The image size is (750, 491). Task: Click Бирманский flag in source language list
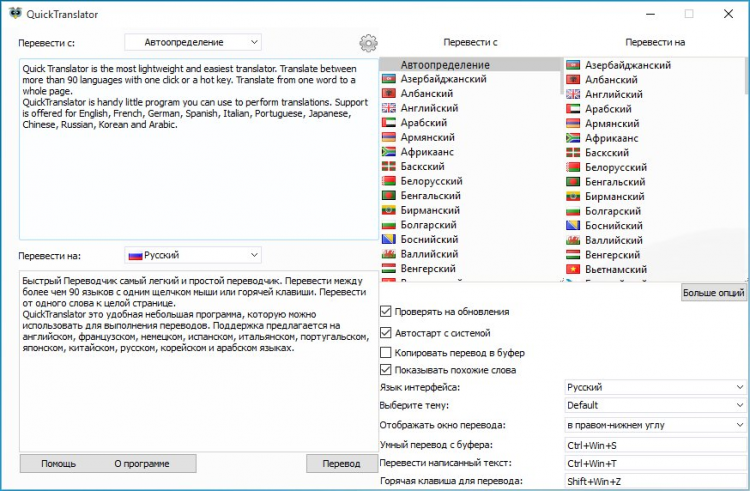[x=388, y=210]
